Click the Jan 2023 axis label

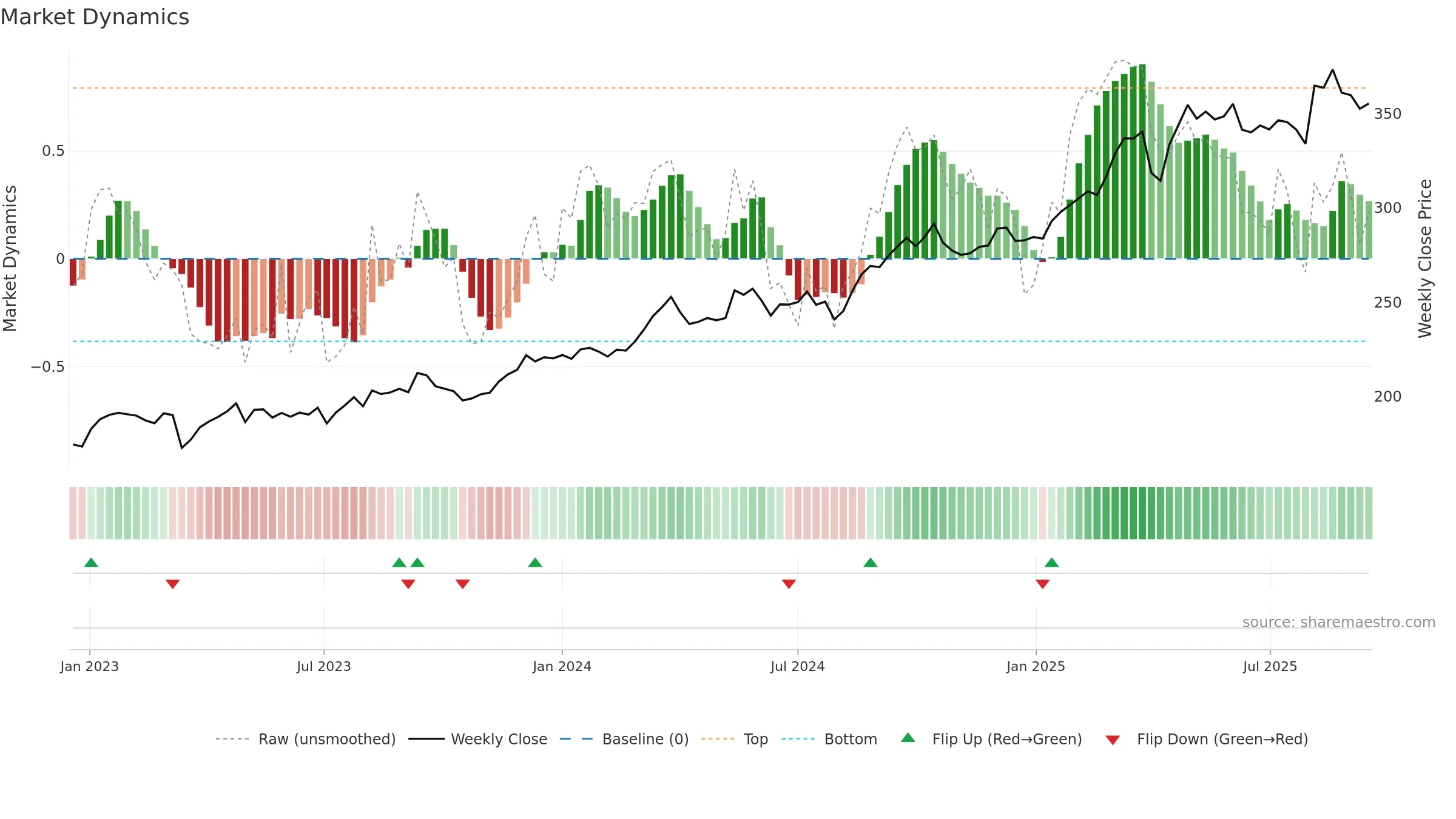pos(90,666)
